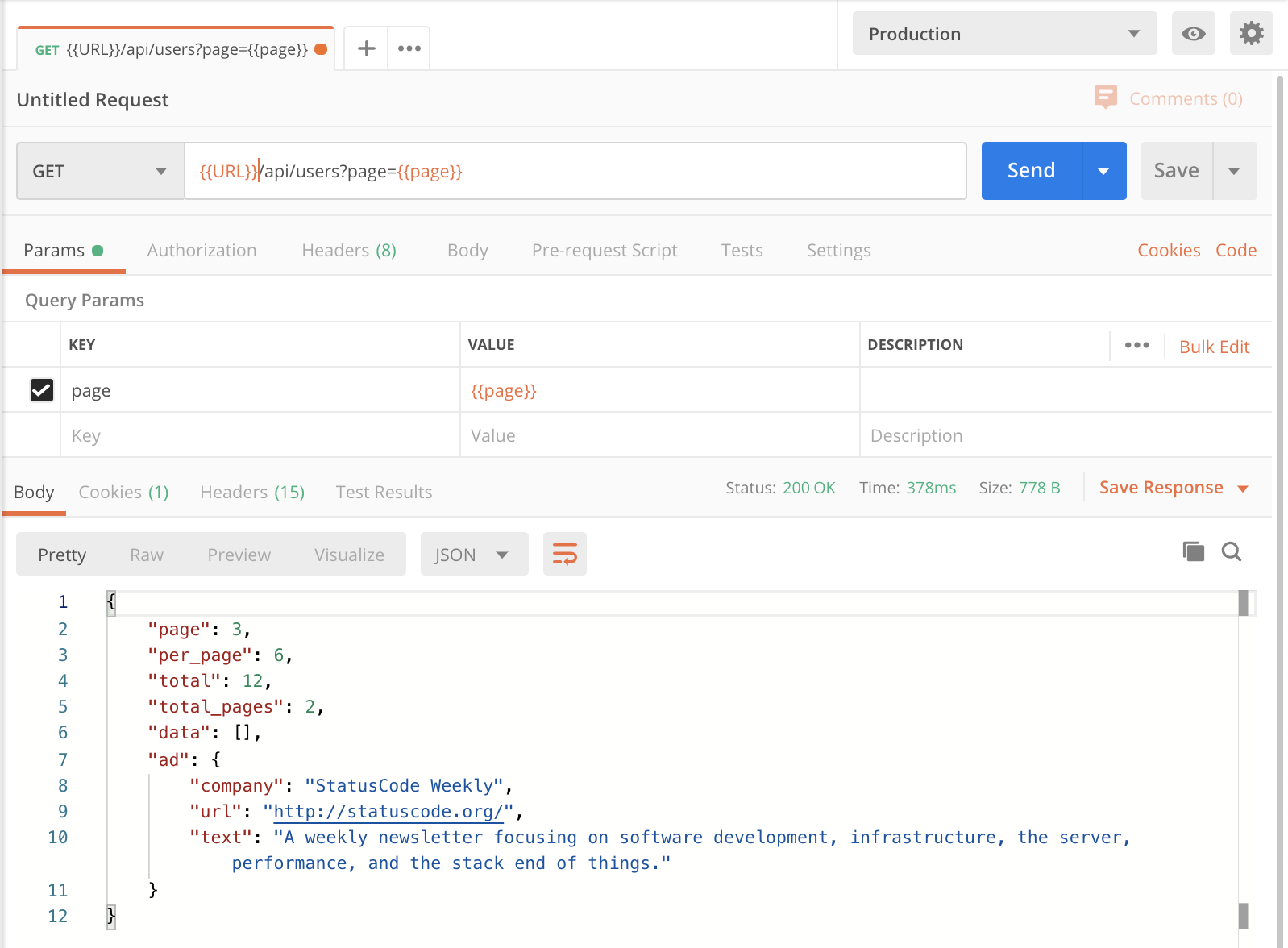Screen dimensions: 1288x948
Task: Select the Params tab
Action: (63, 250)
